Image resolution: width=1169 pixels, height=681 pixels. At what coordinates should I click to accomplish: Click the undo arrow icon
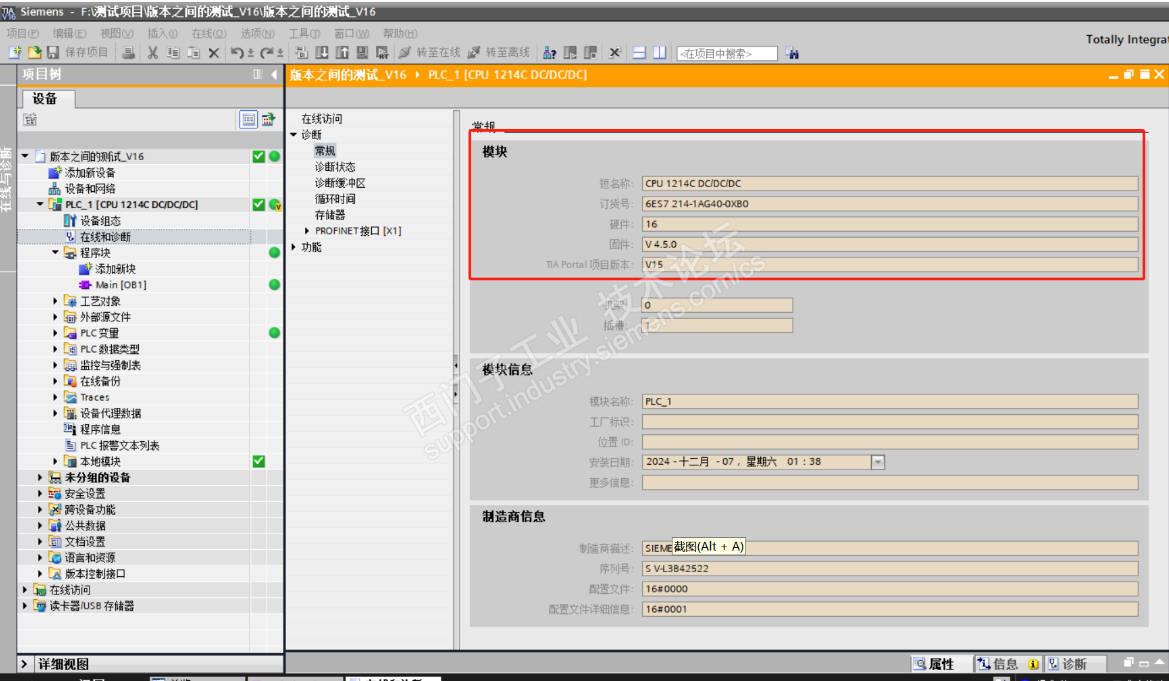point(237,52)
